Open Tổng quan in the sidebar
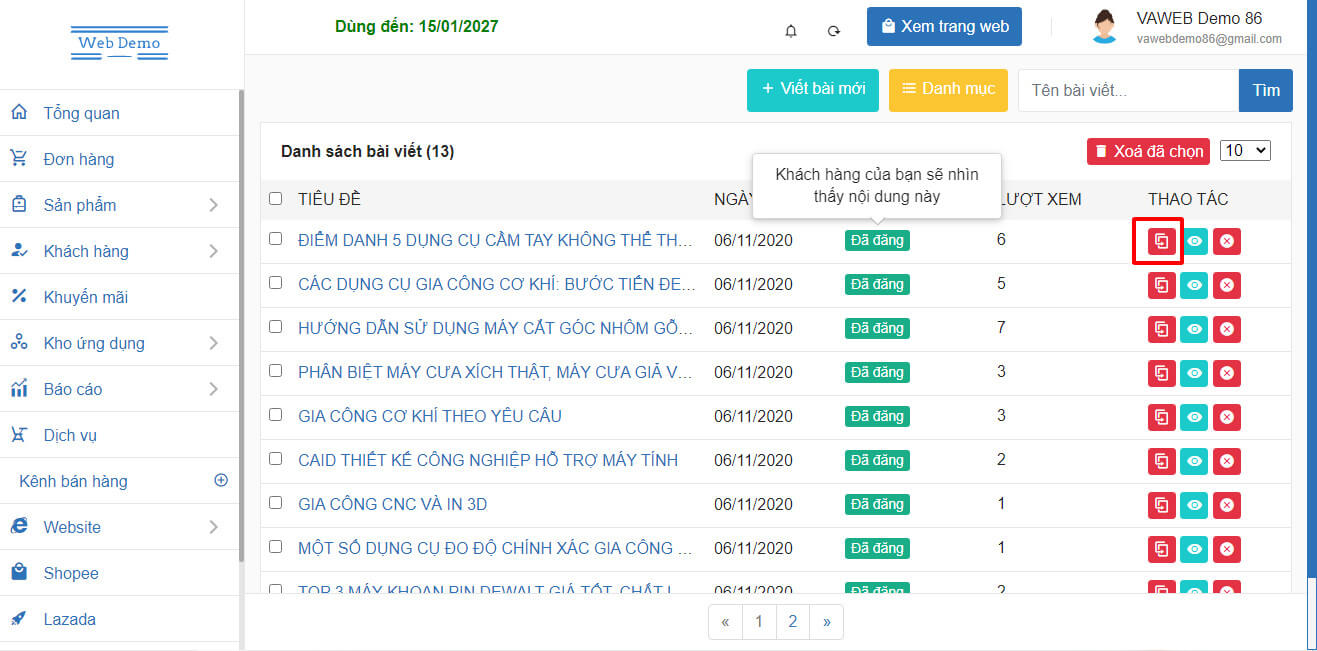Screen dimensions: 1317x651 click(x=81, y=113)
